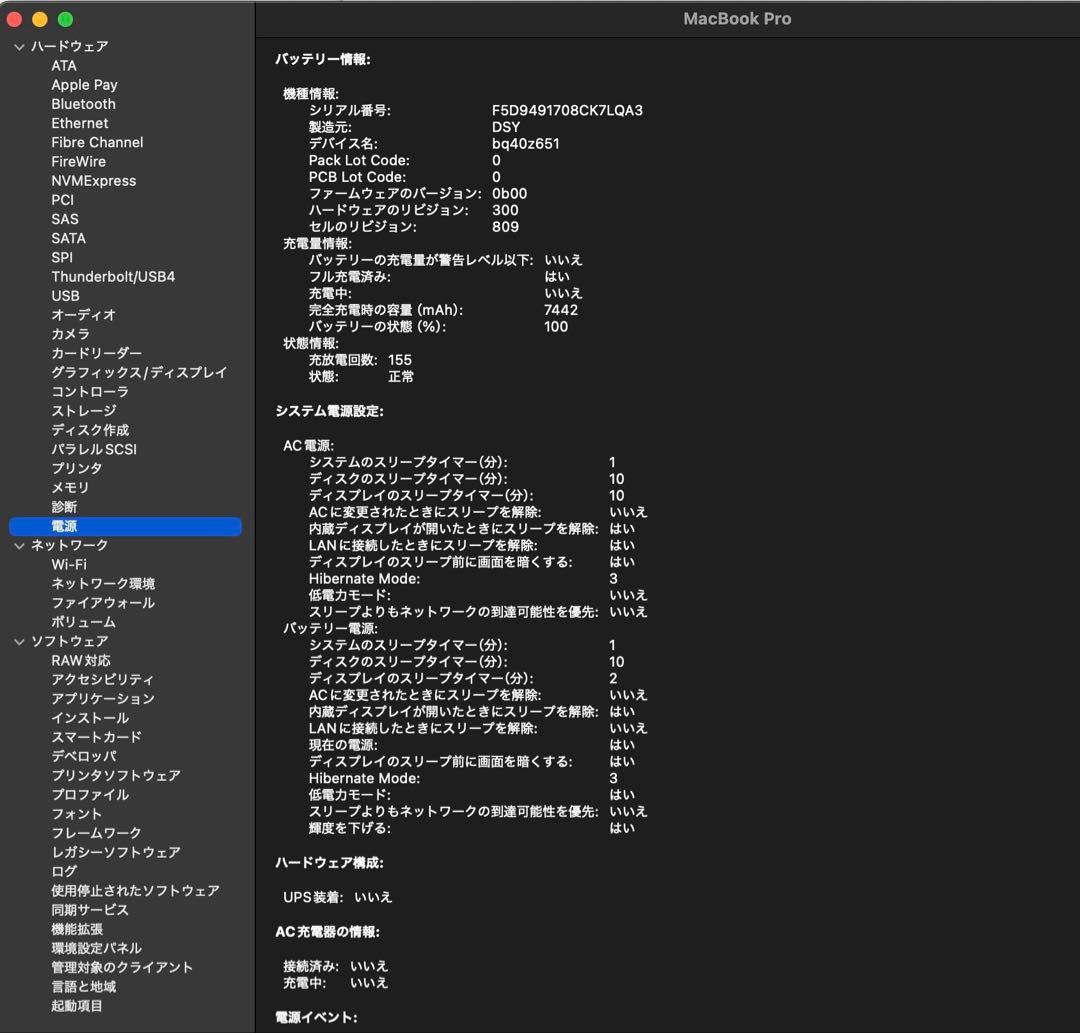This screenshot has width=1080, height=1033.
Task: Select ストレージ in the hardware list
Action: point(84,411)
